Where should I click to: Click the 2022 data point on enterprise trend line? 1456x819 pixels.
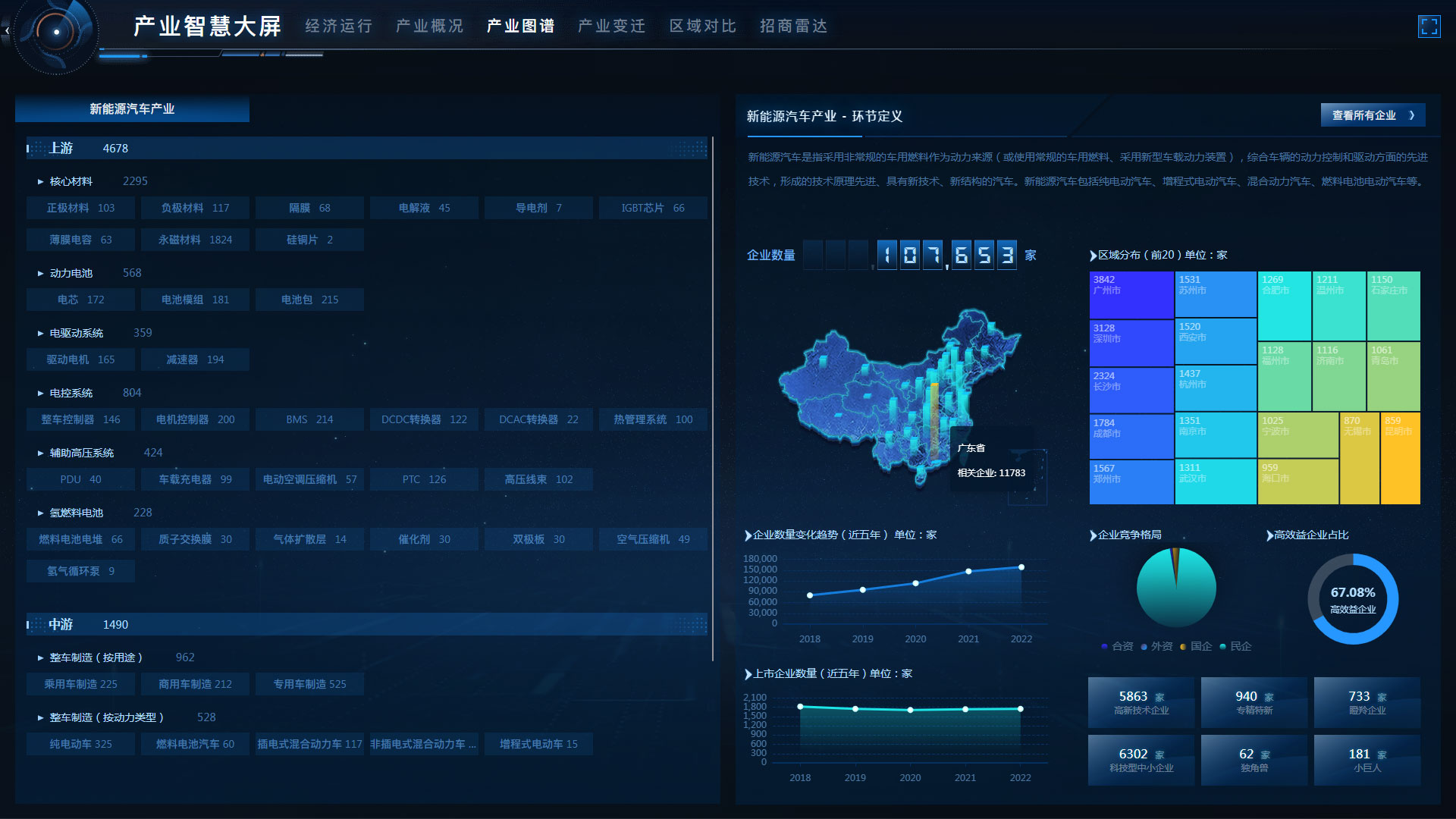coord(1021,567)
